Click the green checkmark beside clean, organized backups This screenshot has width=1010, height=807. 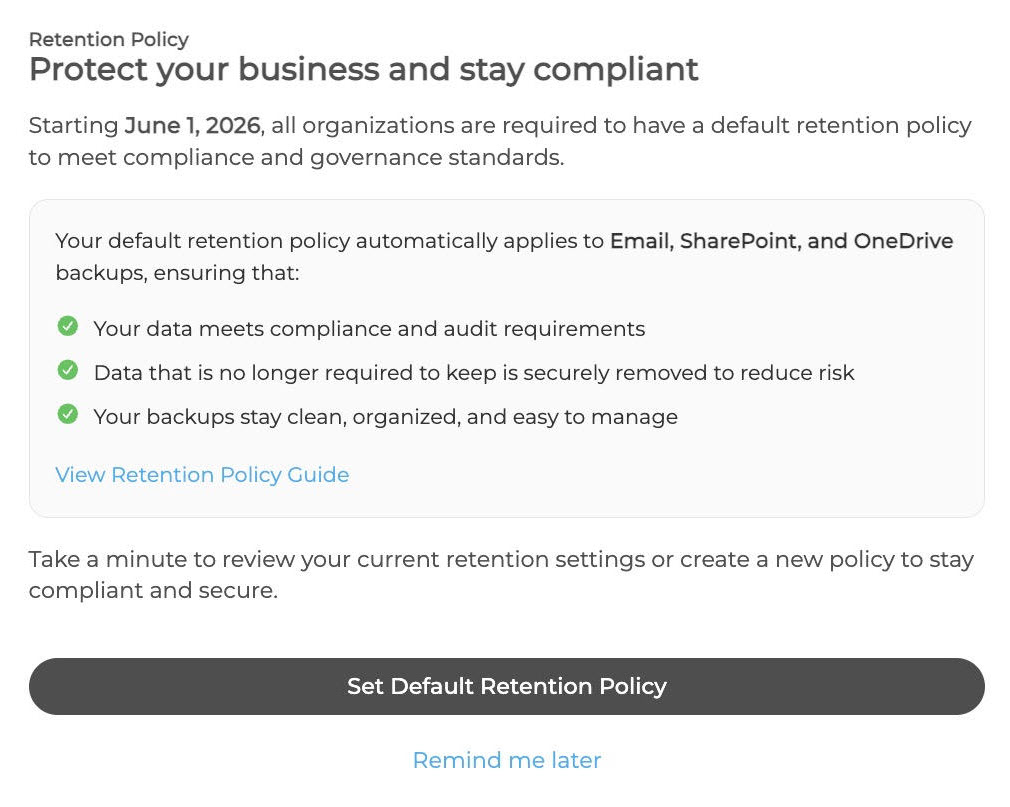(68, 414)
